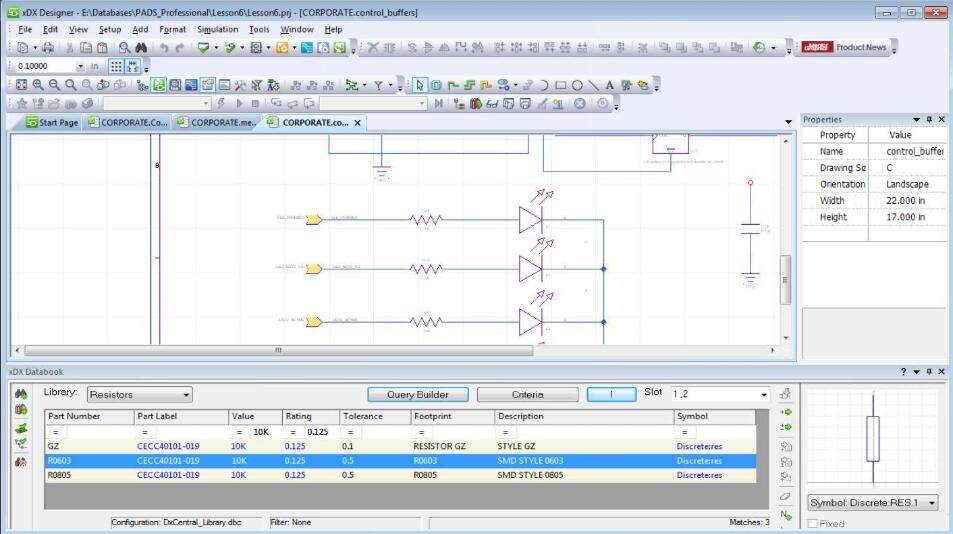Toggle the snap-to-grid button
The height and width of the screenshot is (534, 953).
132,66
